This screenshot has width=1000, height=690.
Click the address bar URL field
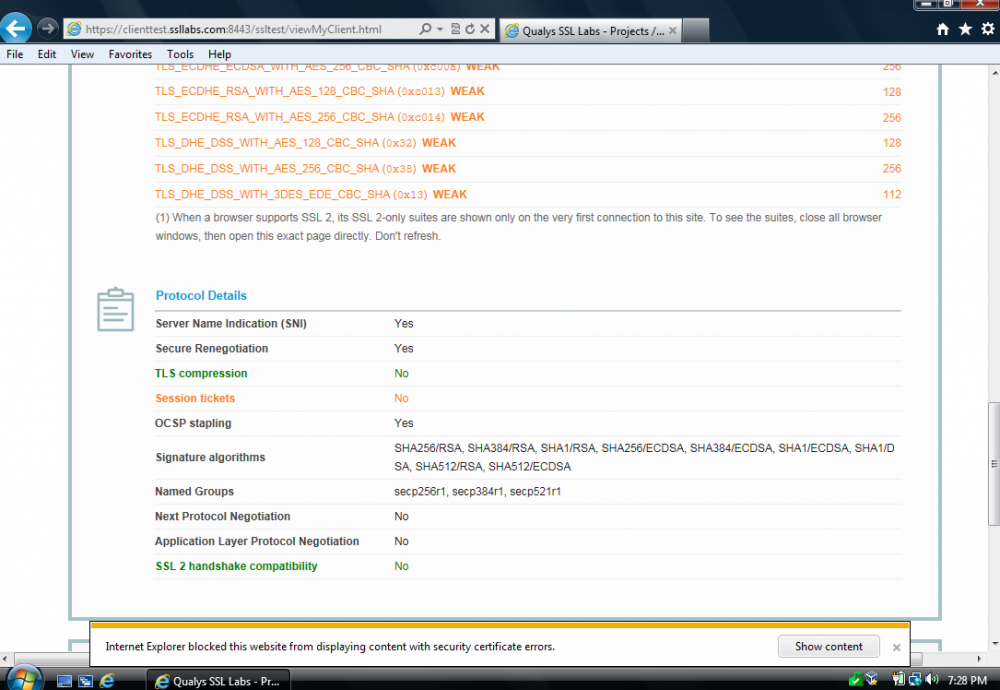point(240,30)
